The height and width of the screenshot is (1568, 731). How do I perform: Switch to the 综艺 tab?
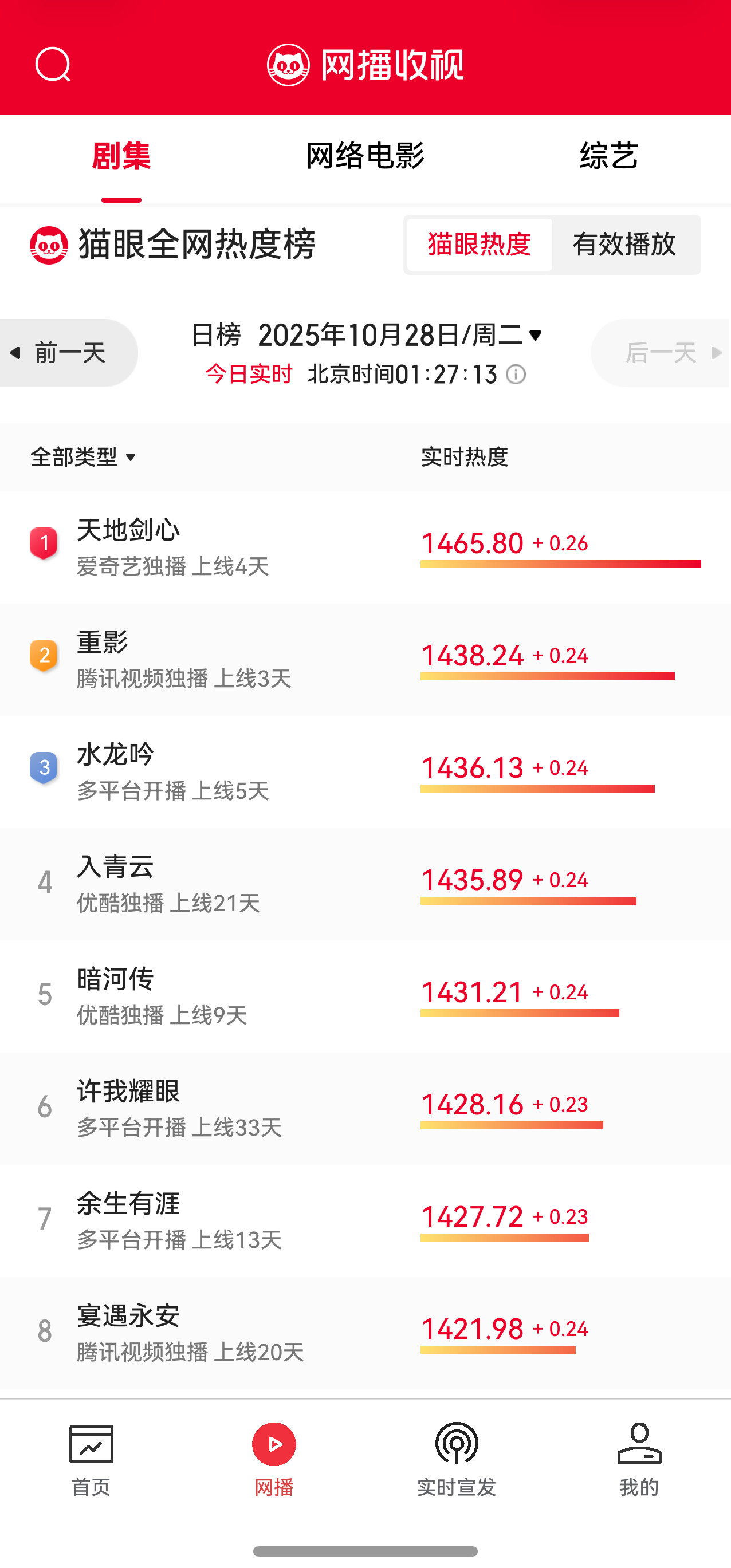[x=608, y=156]
